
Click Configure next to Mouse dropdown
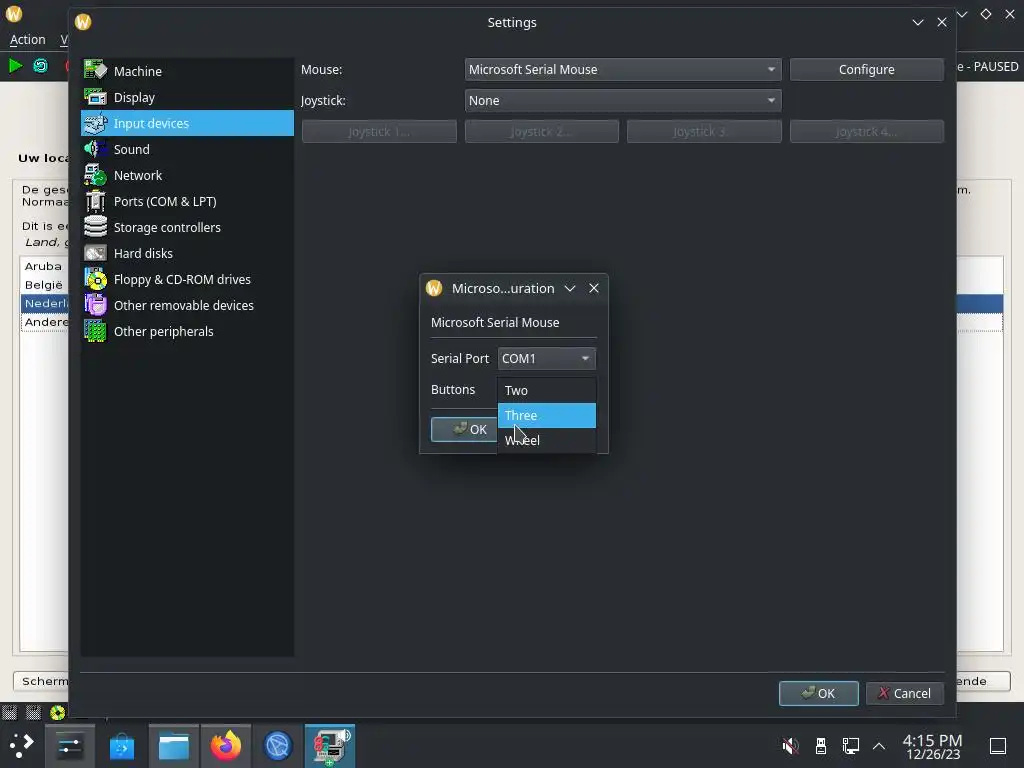867,69
